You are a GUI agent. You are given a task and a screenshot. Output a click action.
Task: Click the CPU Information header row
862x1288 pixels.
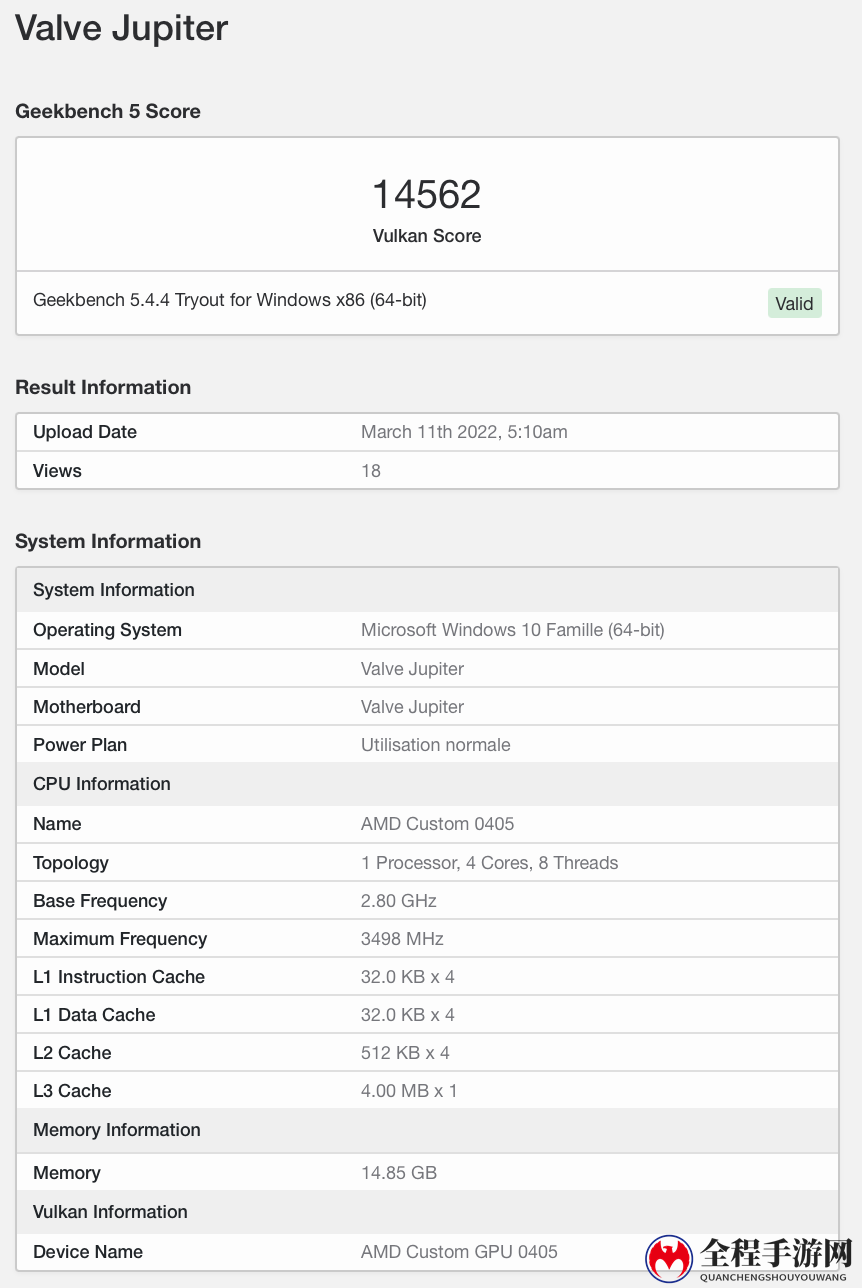click(427, 784)
